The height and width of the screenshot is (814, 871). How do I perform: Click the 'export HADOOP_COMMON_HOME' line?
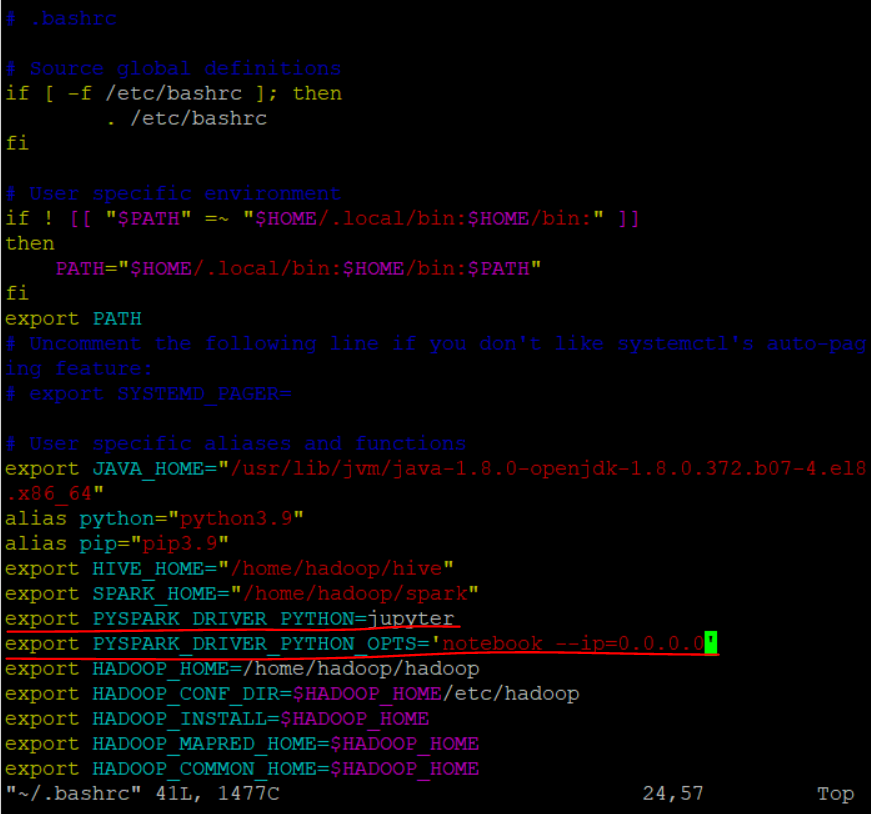coord(242,769)
